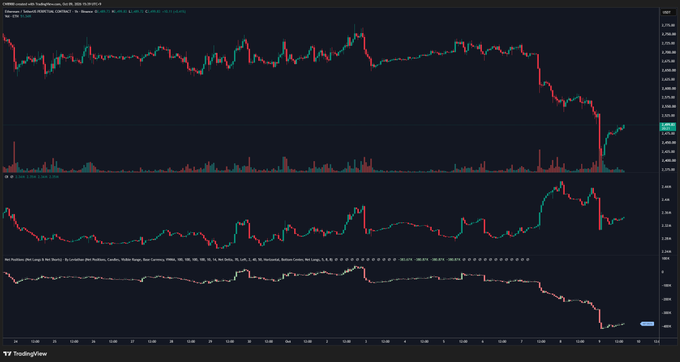Click the 2,600.00 price axis label
Viewport: 680px width, 362px height.
pos(668,88)
